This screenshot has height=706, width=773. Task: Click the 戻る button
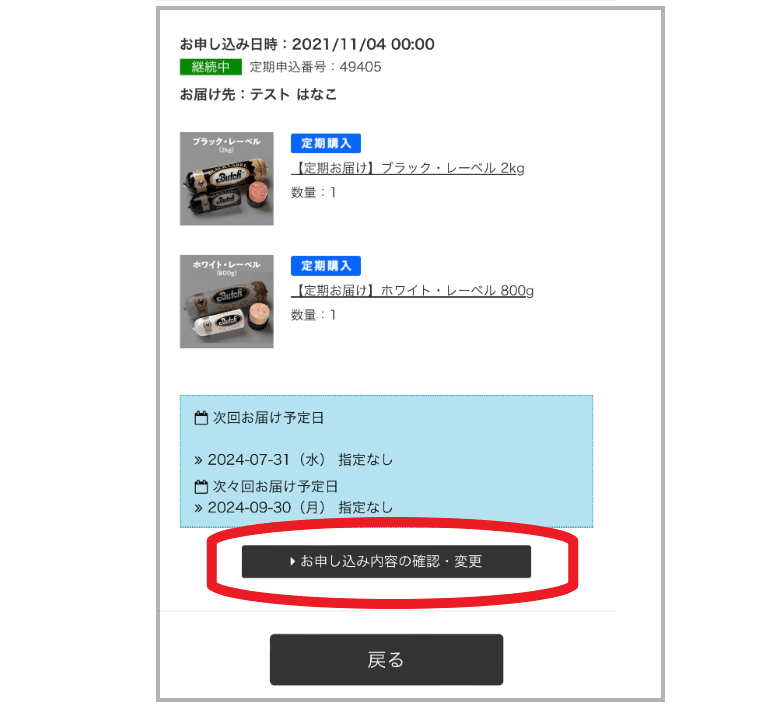(386, 659)
